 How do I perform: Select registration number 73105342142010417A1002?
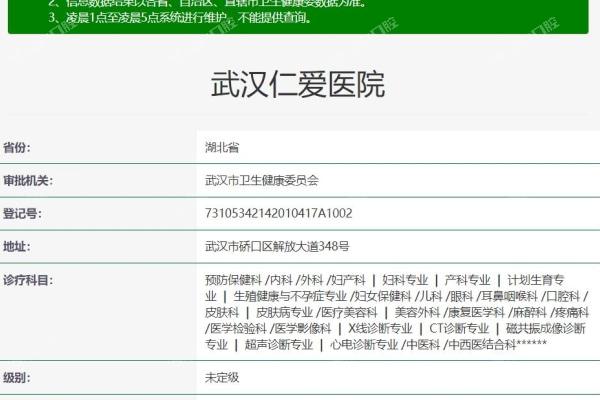tap(279, 213)
